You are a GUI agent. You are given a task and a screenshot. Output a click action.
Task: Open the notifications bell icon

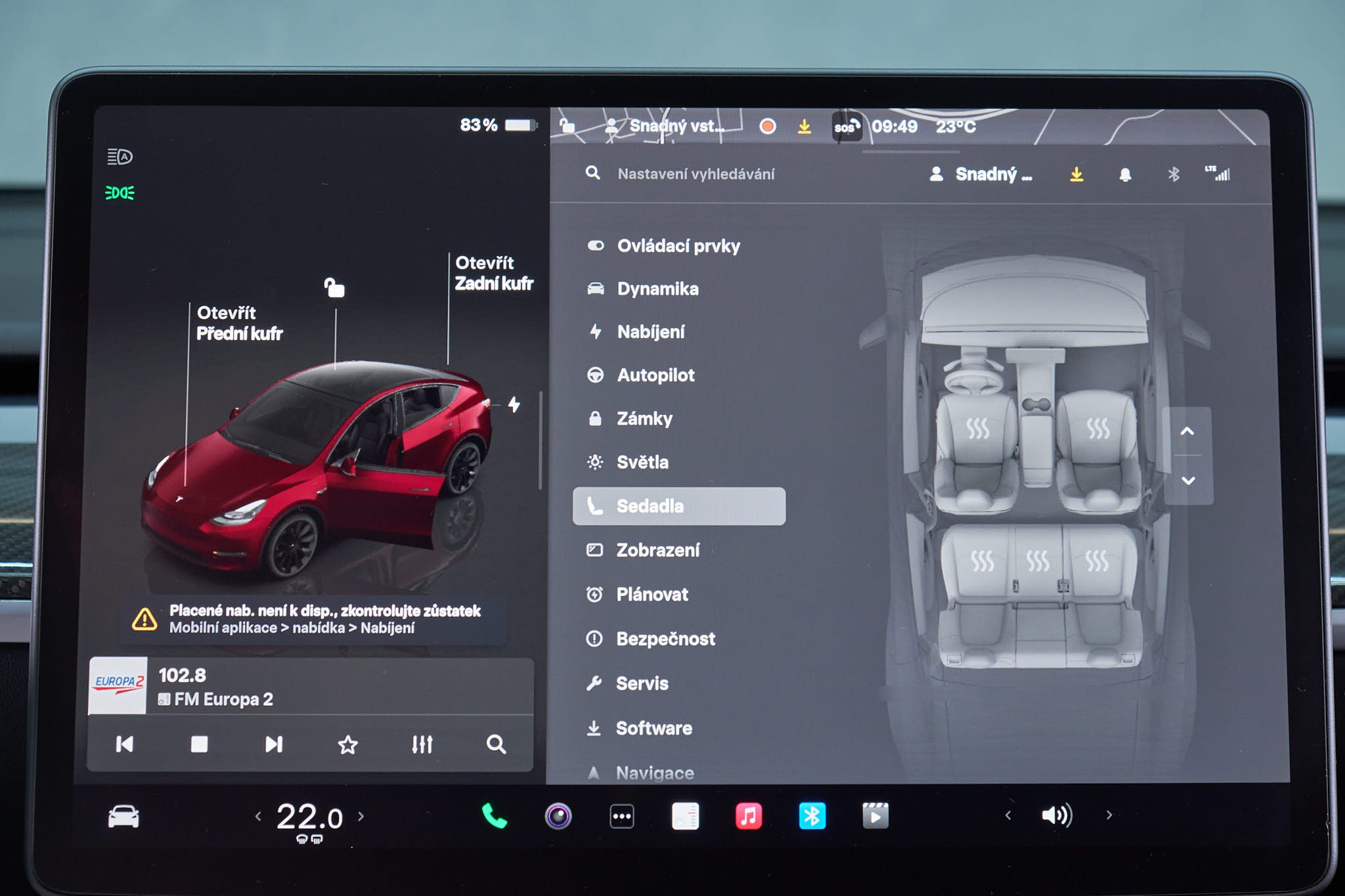(1125, 175)
